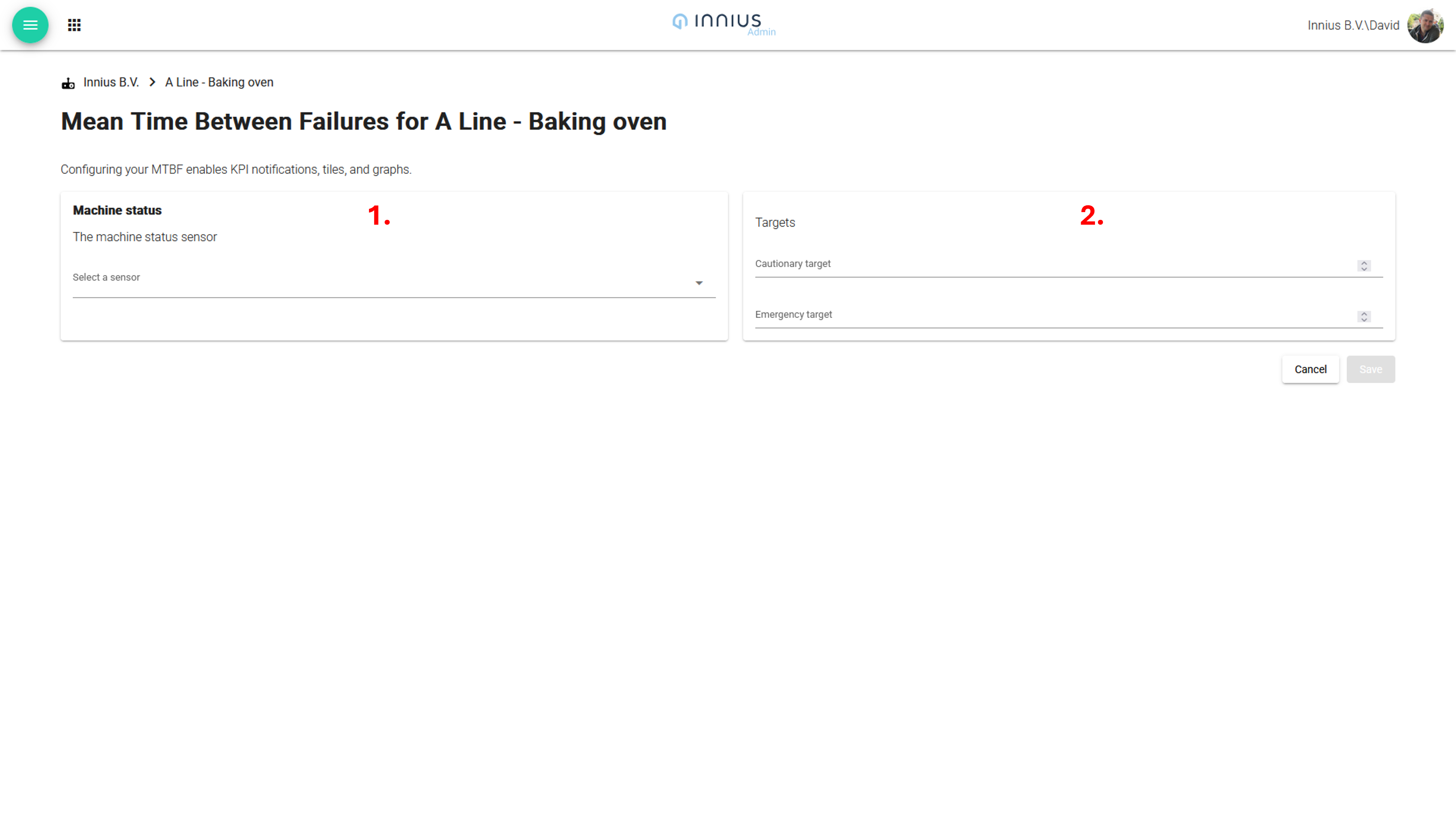Go to A Line - Baking oven breadcrumb
The image size is (1456, 819).
click(x=219, y=82)
